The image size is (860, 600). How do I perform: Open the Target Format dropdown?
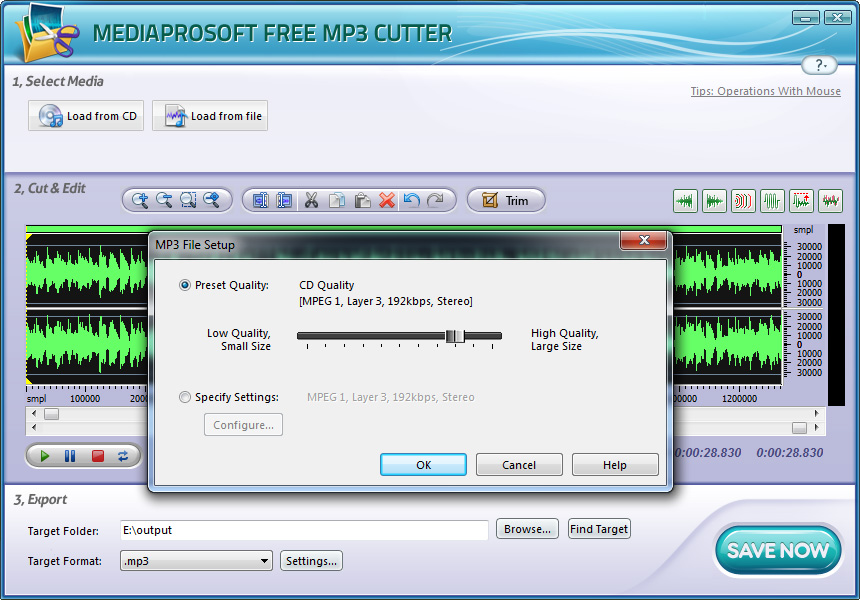tap(196, 561)
